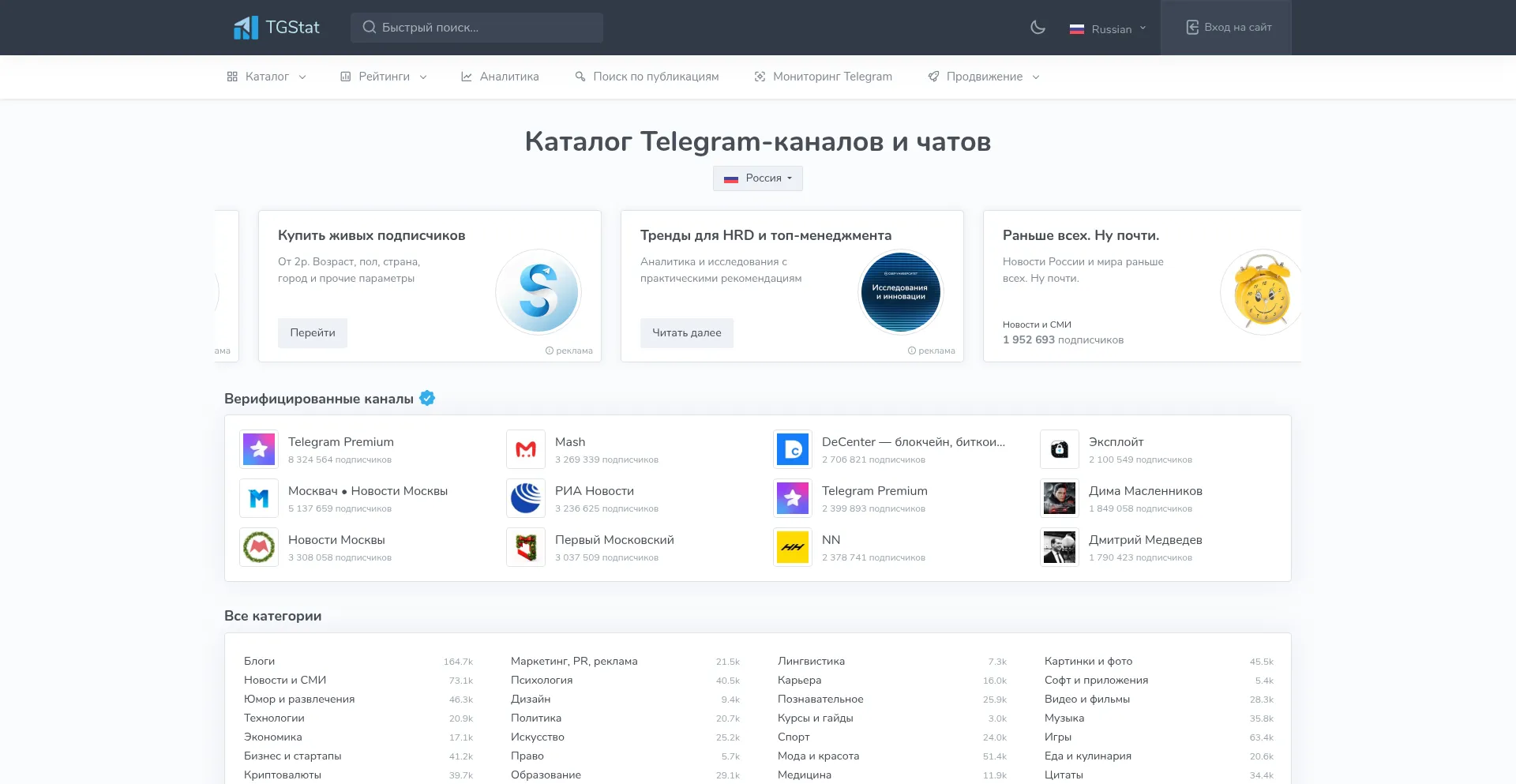The image size is (1516, 784).
Task: Open the Россия country selector
Action: [758, 178]
